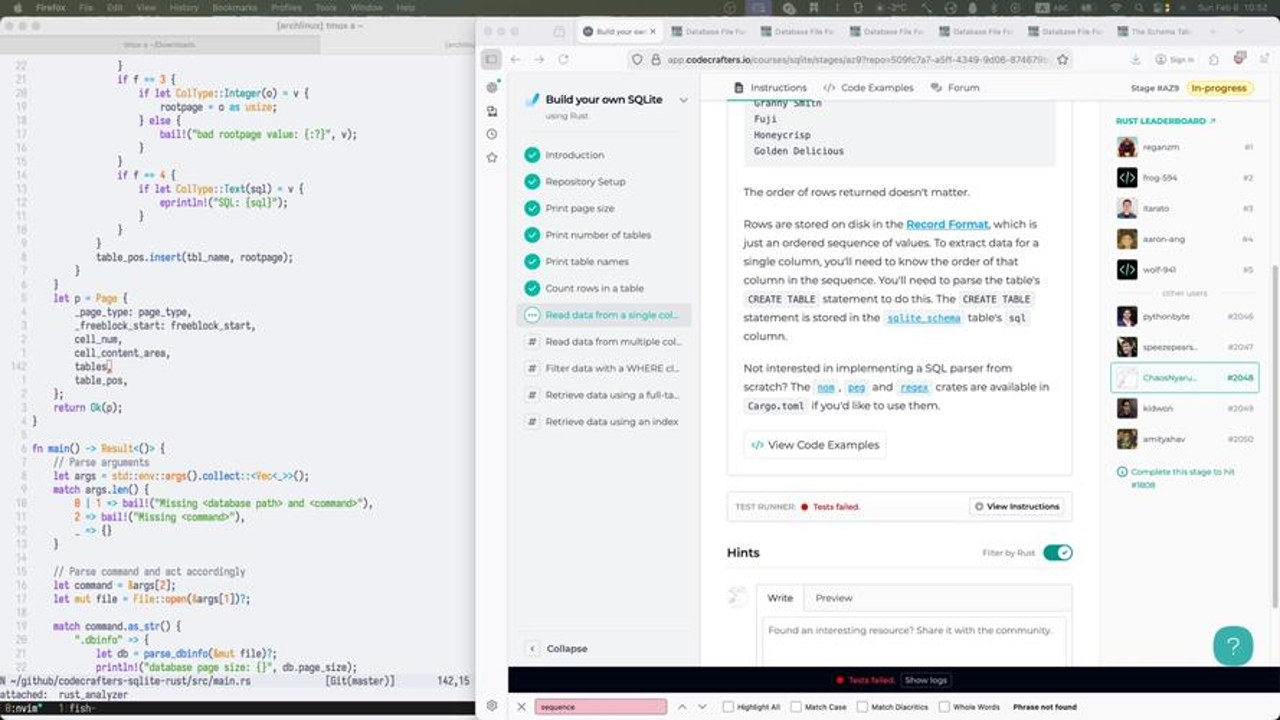Select the Read data from multiple columns stage
The height and width of the screenshot is (720, 1280).
tap(602, 342)
